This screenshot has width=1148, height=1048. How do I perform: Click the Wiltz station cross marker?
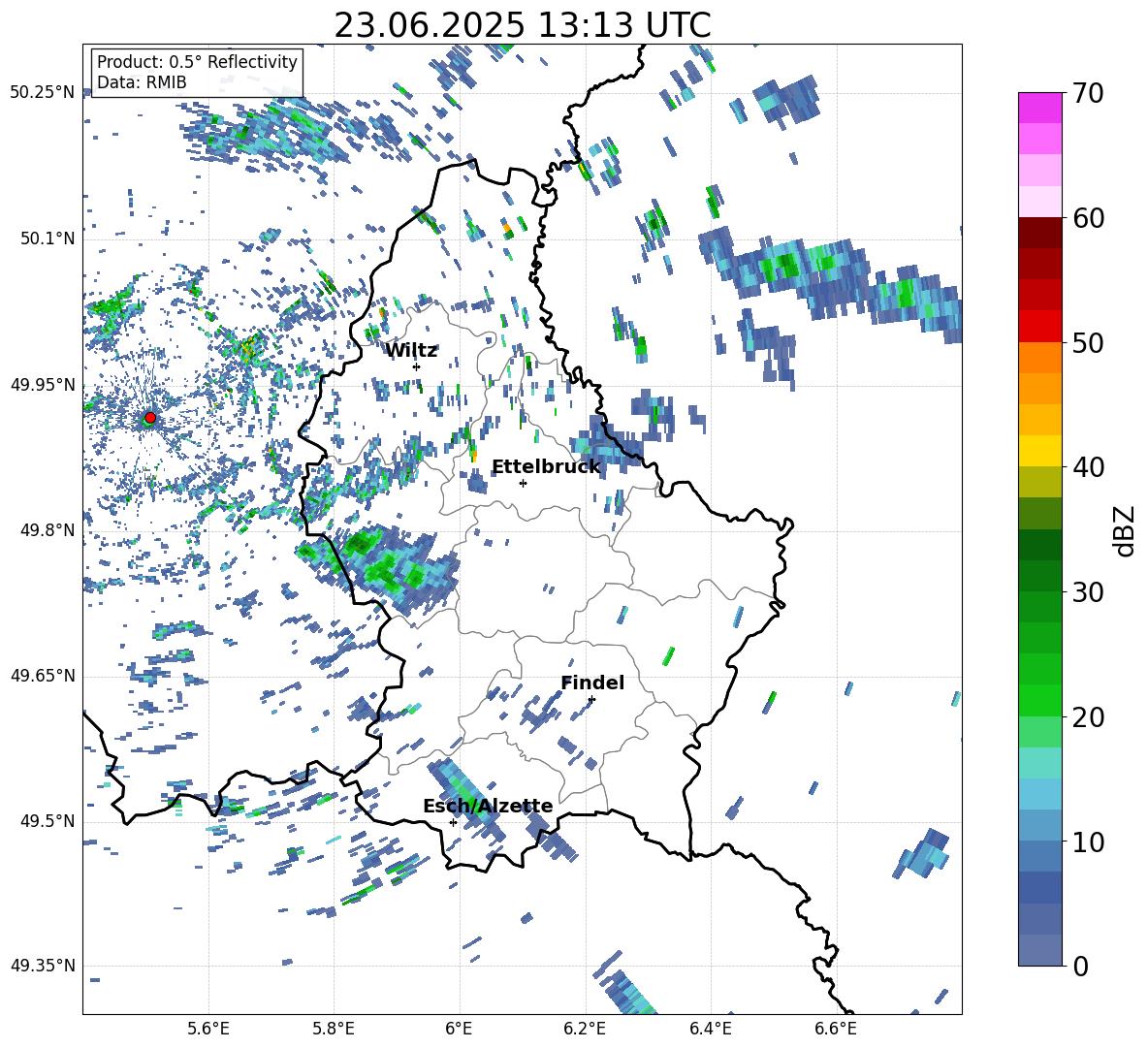coord(416,366)
